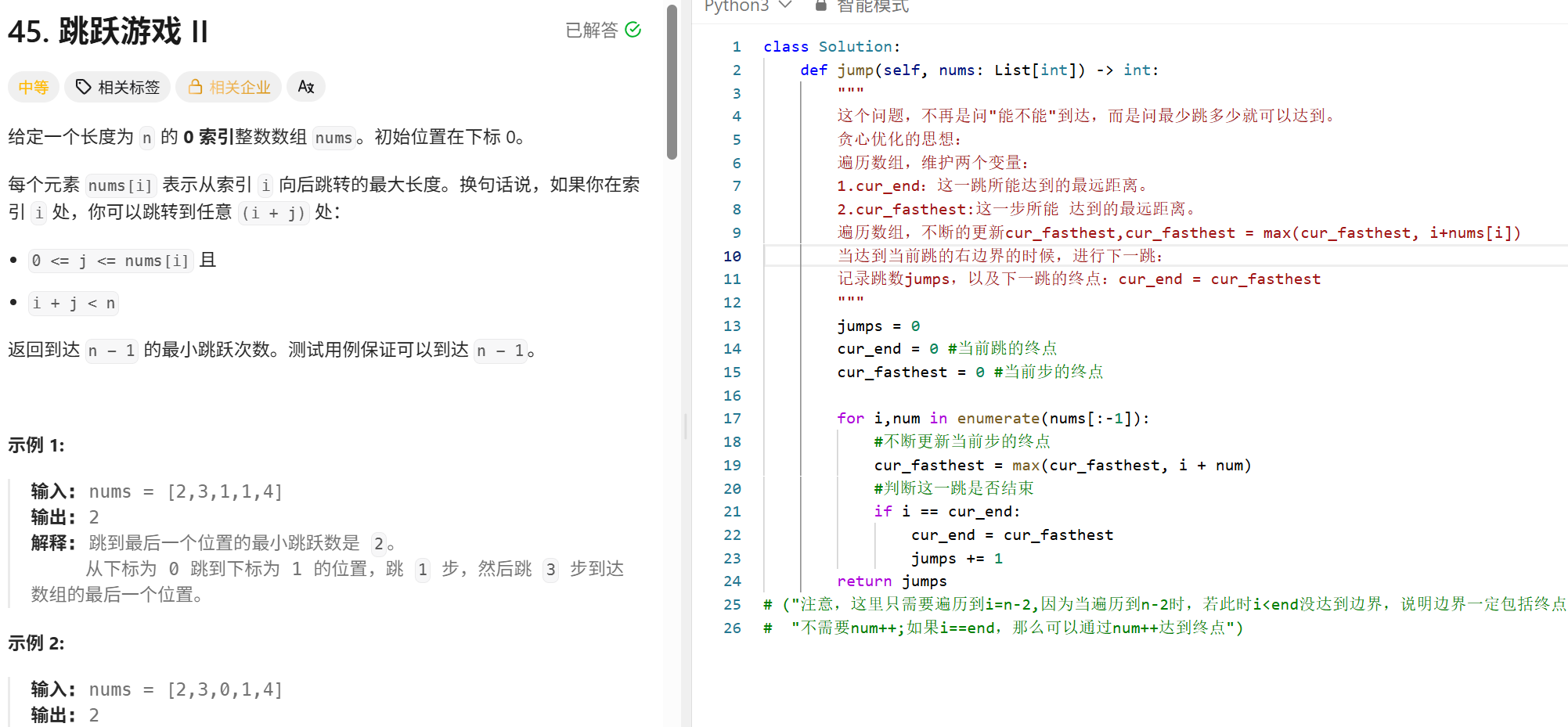Click the constraint '0 <= j <= nums[i]'
Image resolution: width=1568 pixels, height=727 pixels.
110,261
